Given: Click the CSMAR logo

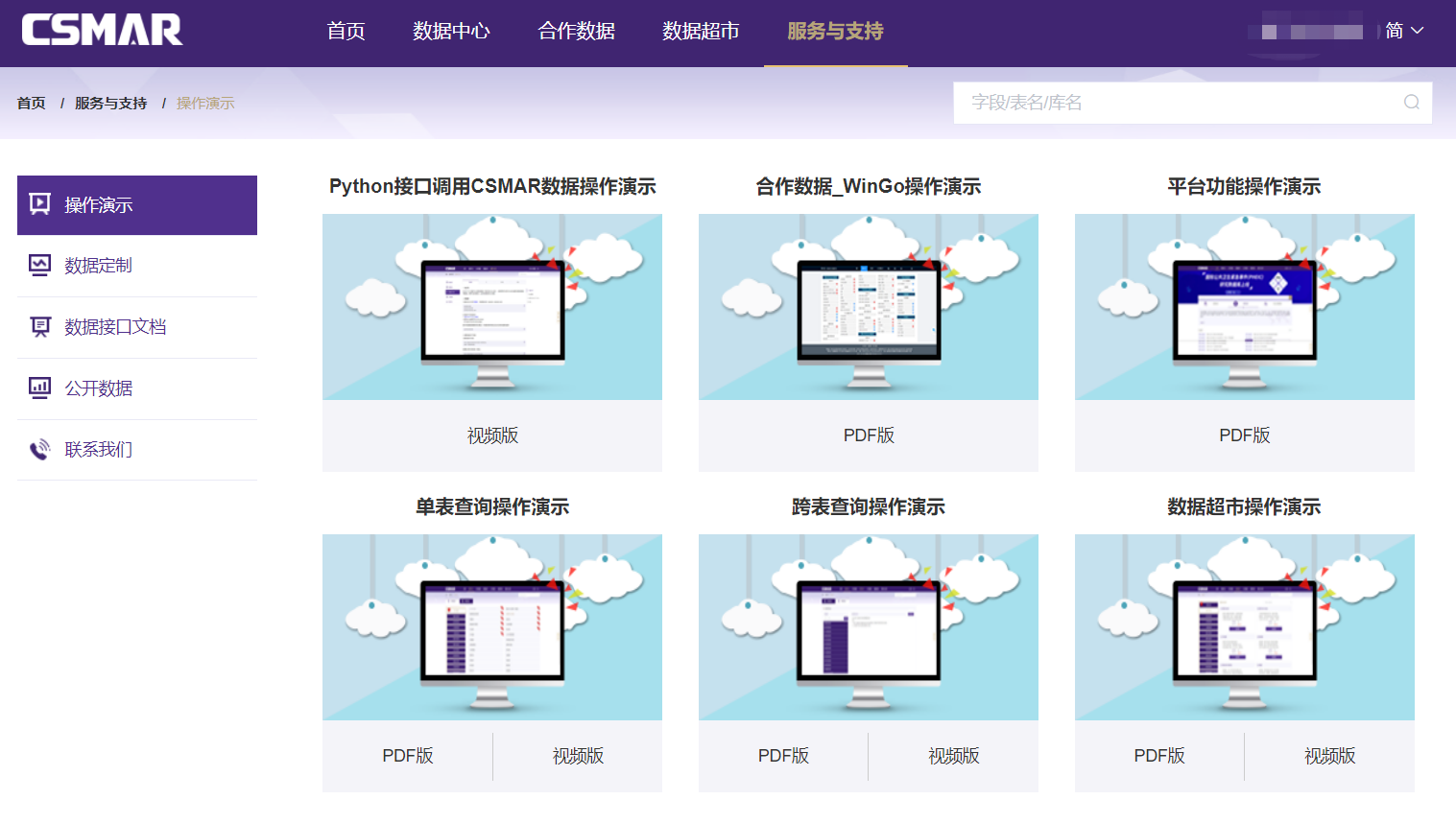Looking at the screenshot, I should point(102,31).
